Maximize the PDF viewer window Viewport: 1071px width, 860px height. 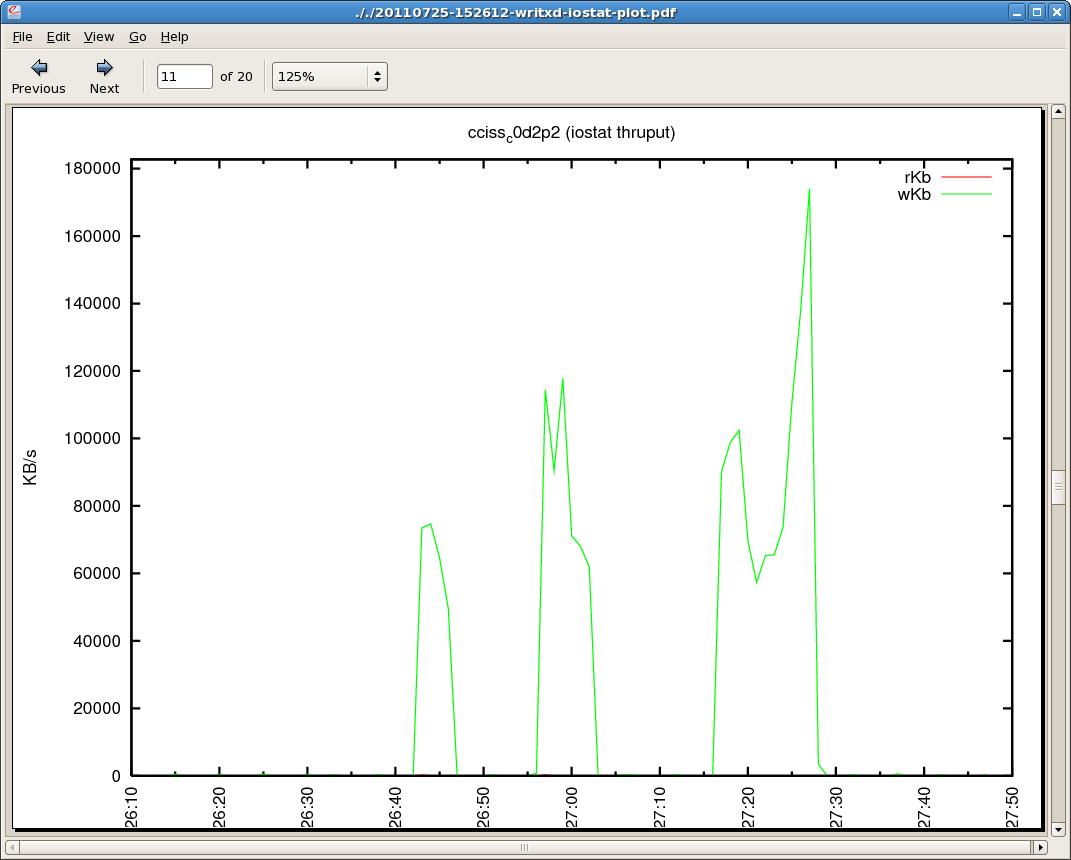coord(1036,12)
